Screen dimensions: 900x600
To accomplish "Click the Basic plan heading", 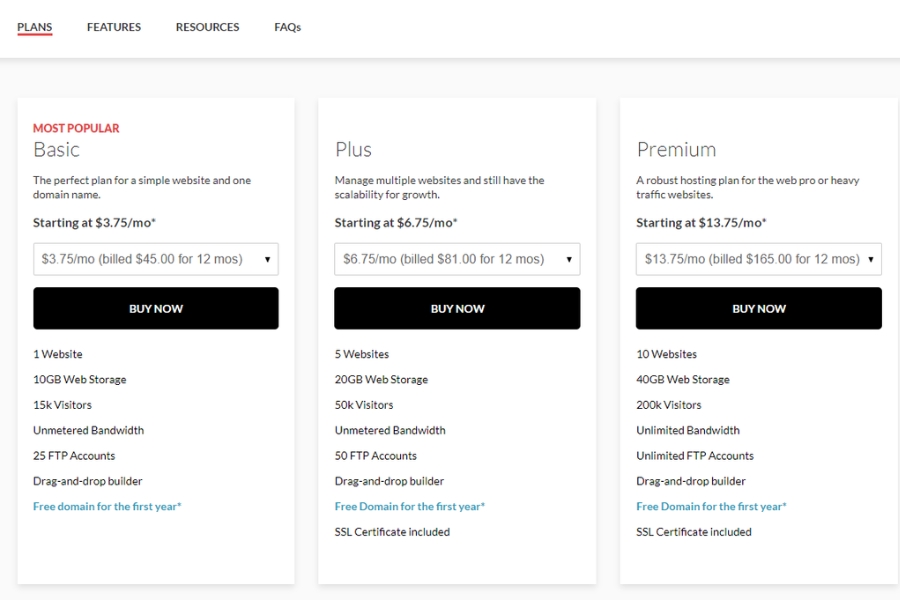I will click(x=56, y=149).
